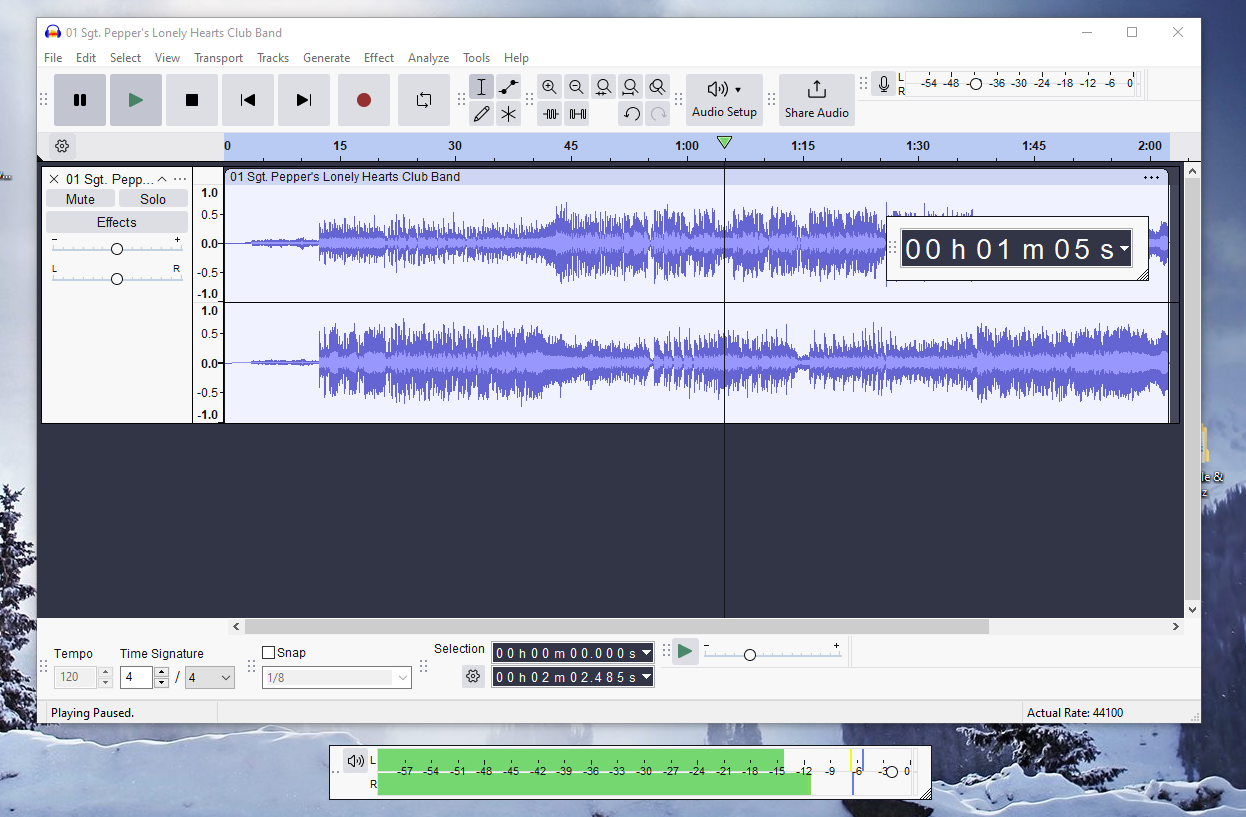Image resolution: width=1246 pixels, height=817 pixels.
Task: Open the time signature denominator dropdown
Action: [x=209, y=677]
